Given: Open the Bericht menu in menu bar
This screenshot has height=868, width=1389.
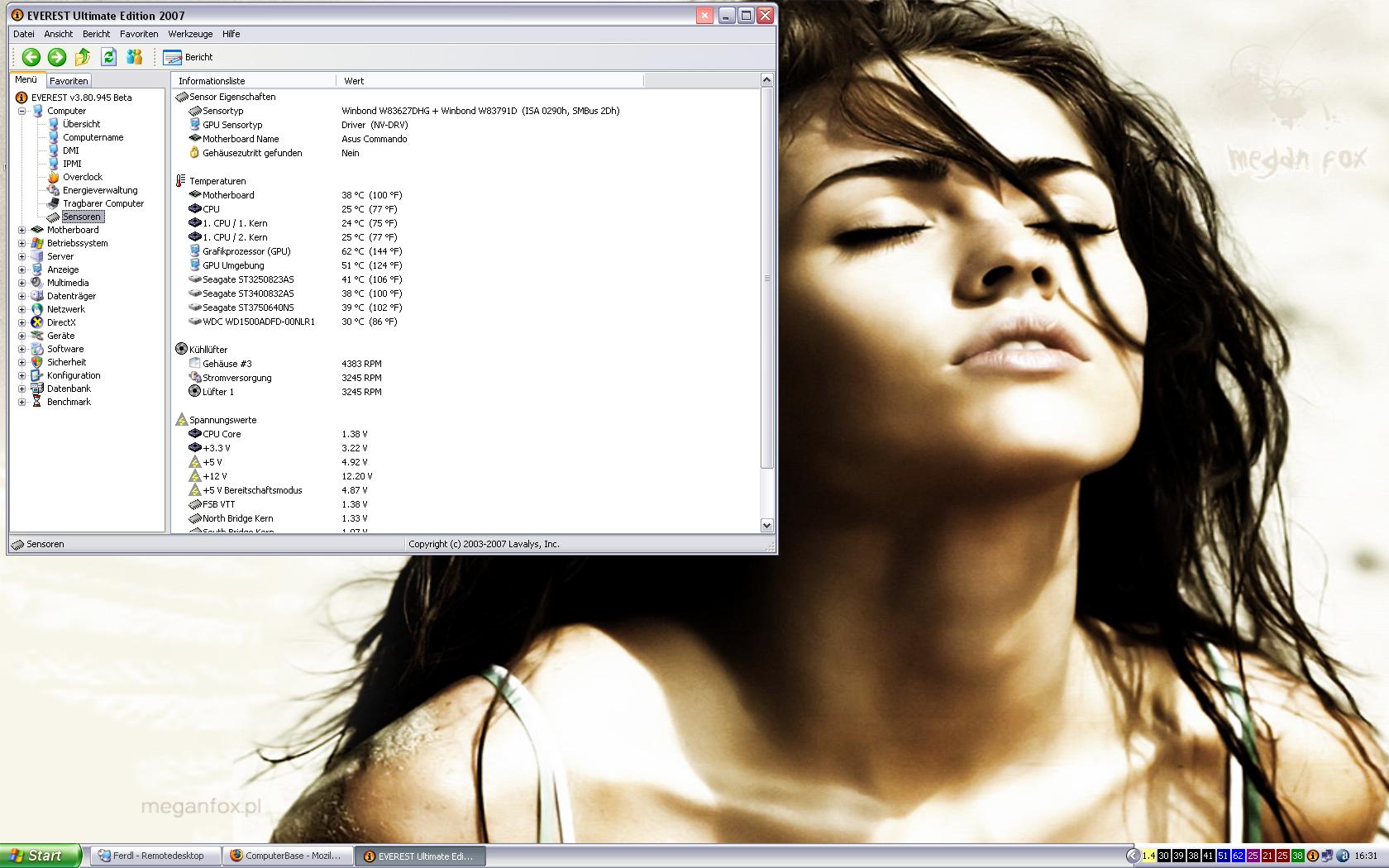Looking at the screenshot, I should (x=97, y=34).
